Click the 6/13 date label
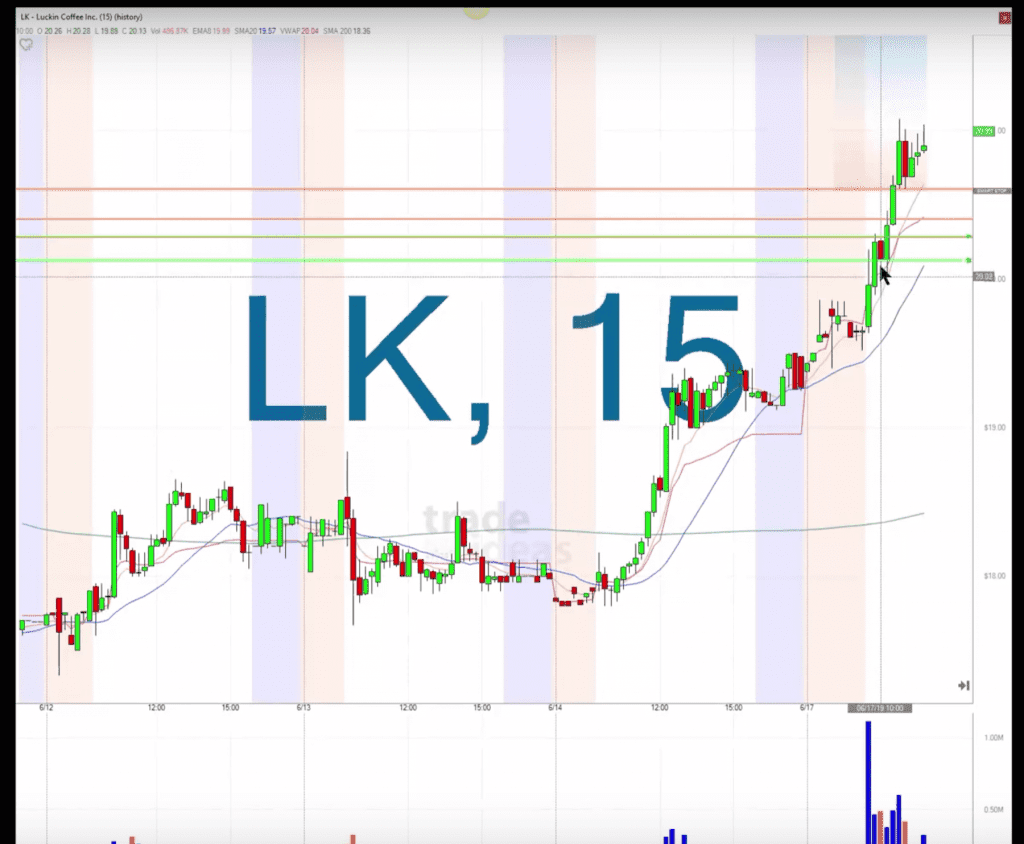This screenshot has height=844, width=1024. click(304, 707)
